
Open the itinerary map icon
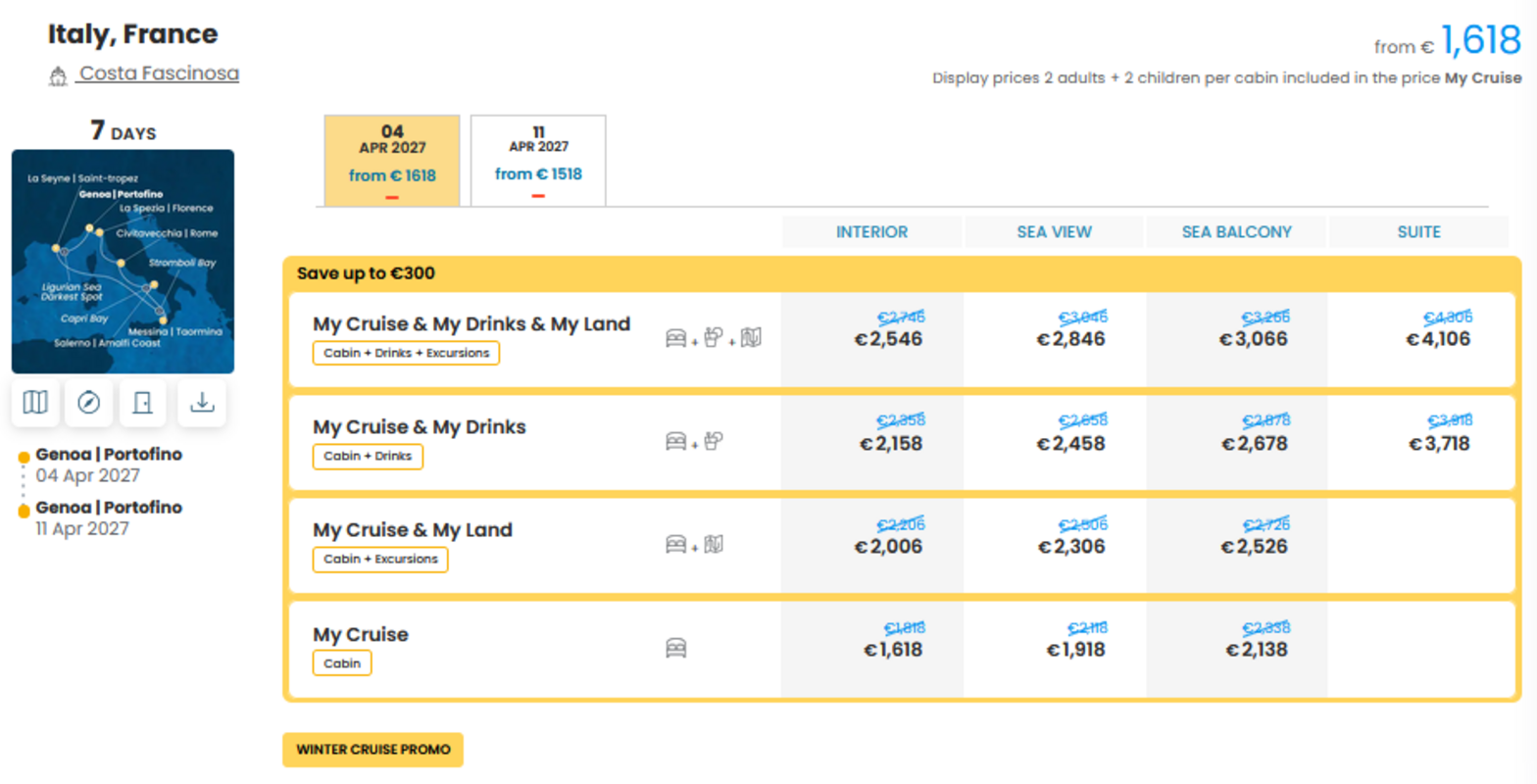click(x=35, y=403)
